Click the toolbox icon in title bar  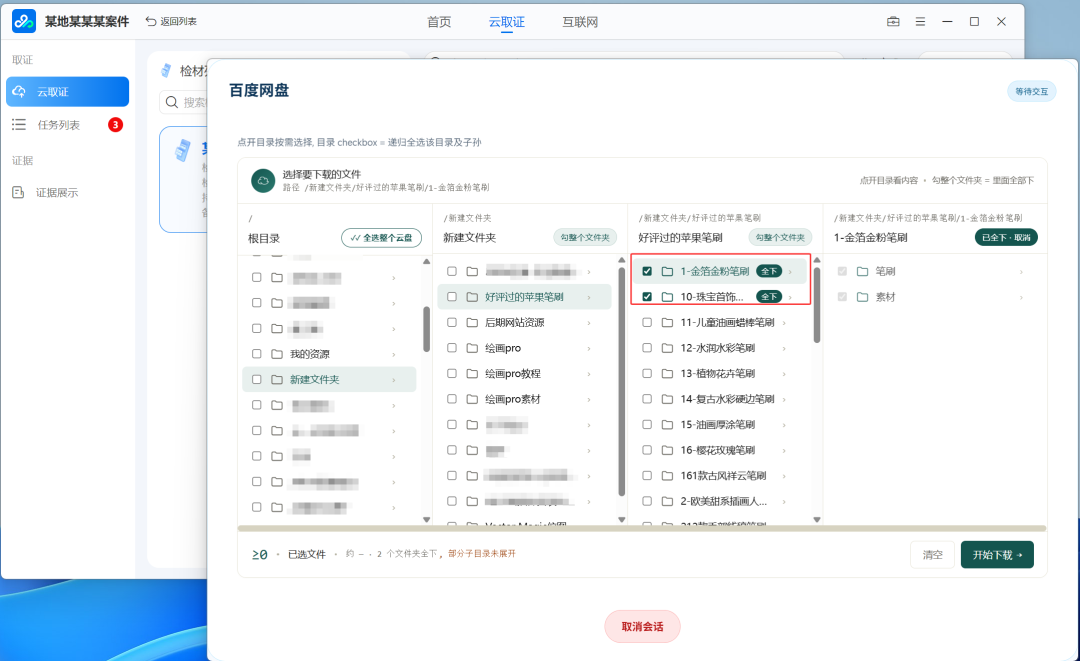pyautogui.click(x=893, y=21)
